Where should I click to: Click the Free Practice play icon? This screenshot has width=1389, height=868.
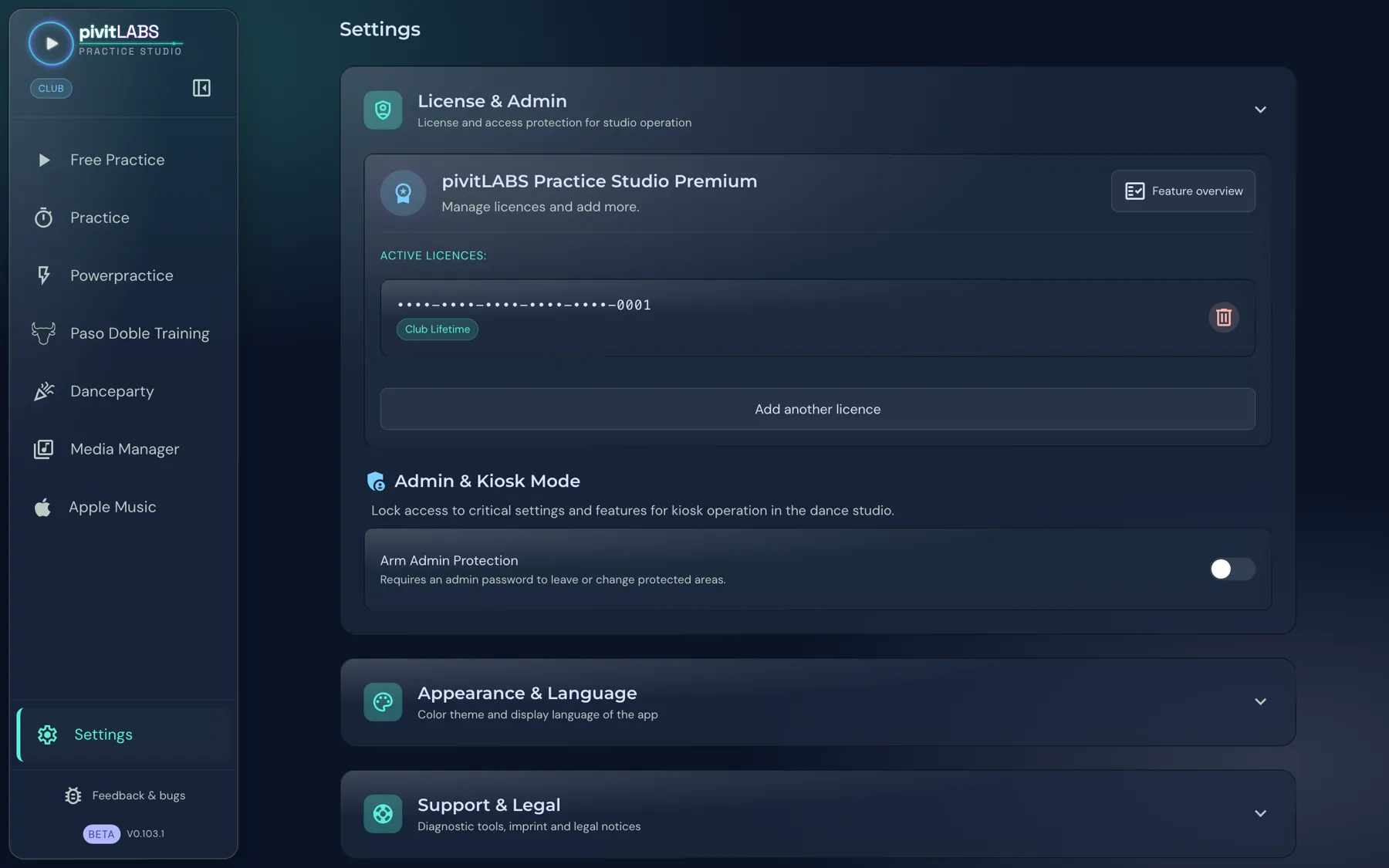click(44, 160)
